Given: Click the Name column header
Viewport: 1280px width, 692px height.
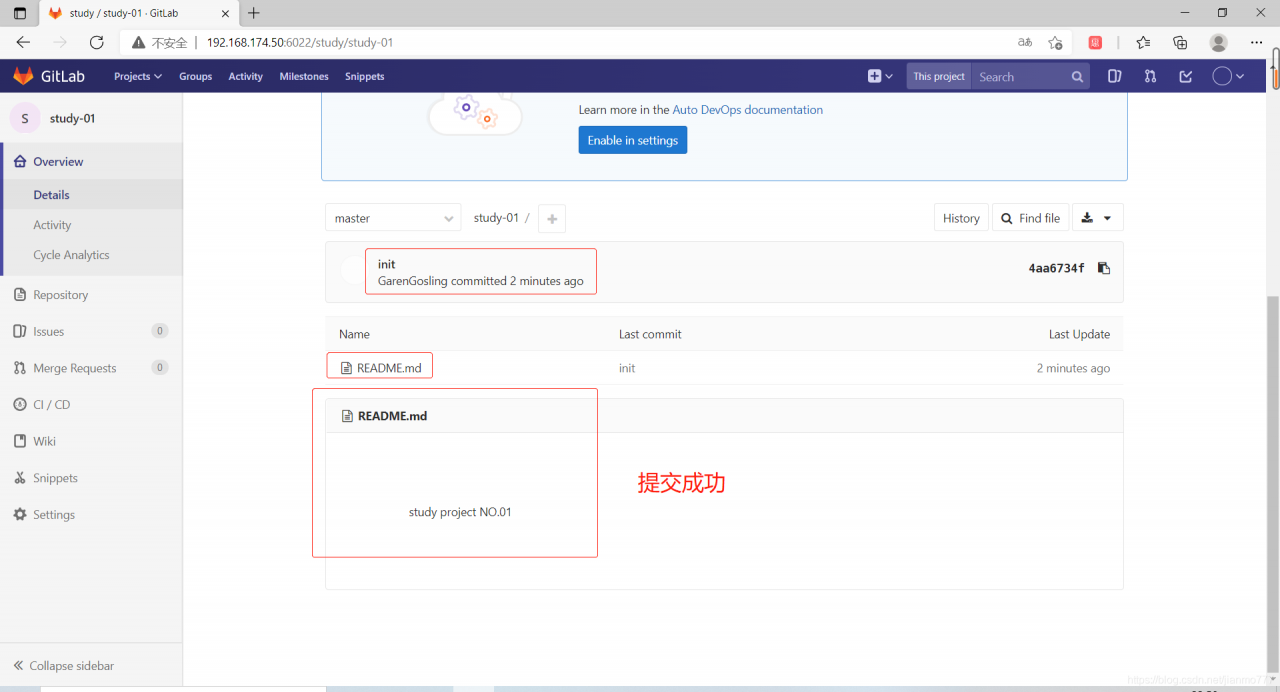Looking at the screenshot, I should pos(354,334).
